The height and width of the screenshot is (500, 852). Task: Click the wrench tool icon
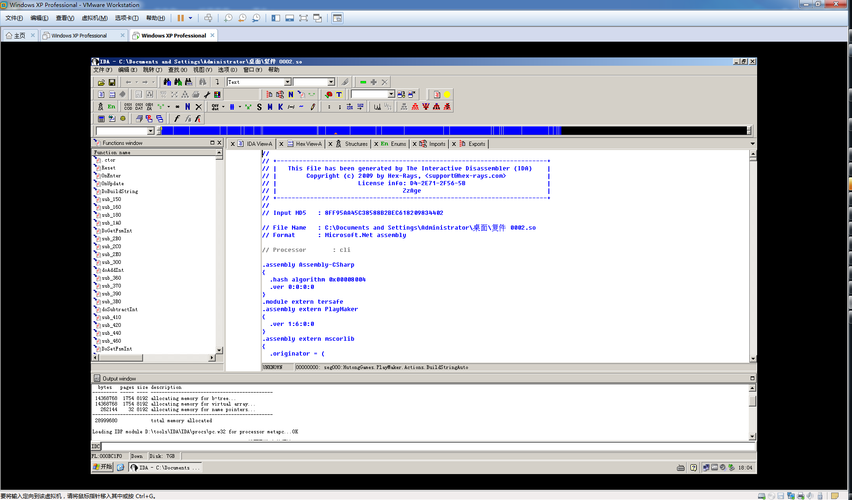coord(207,95)
